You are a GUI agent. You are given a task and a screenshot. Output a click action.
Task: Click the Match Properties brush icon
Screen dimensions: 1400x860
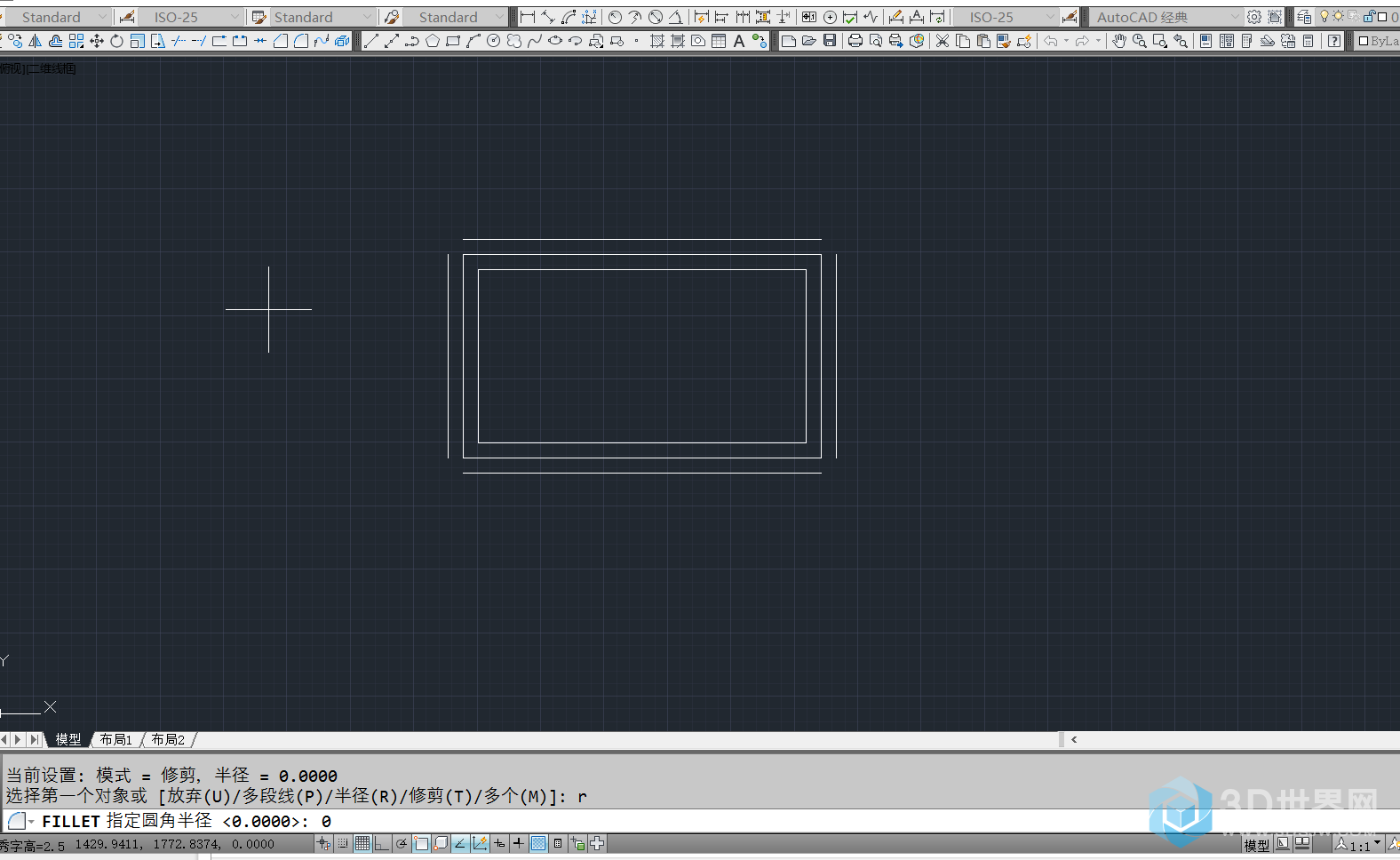coord(1004,41)
